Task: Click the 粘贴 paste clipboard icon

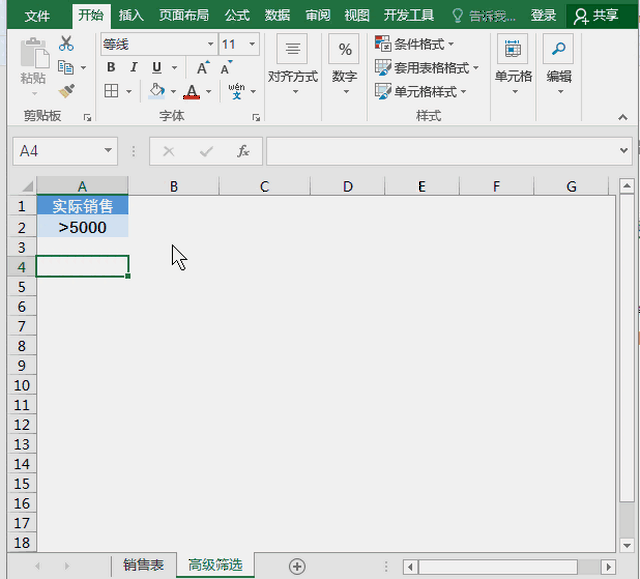Action: [x=34, y=53]
